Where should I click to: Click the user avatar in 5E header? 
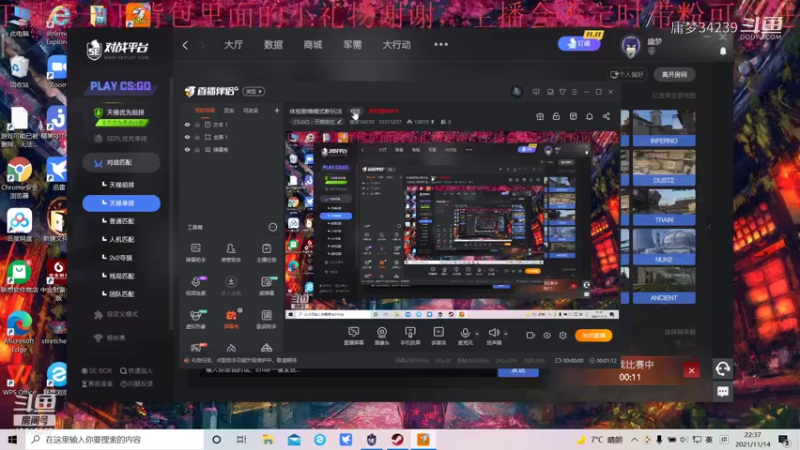631,46
